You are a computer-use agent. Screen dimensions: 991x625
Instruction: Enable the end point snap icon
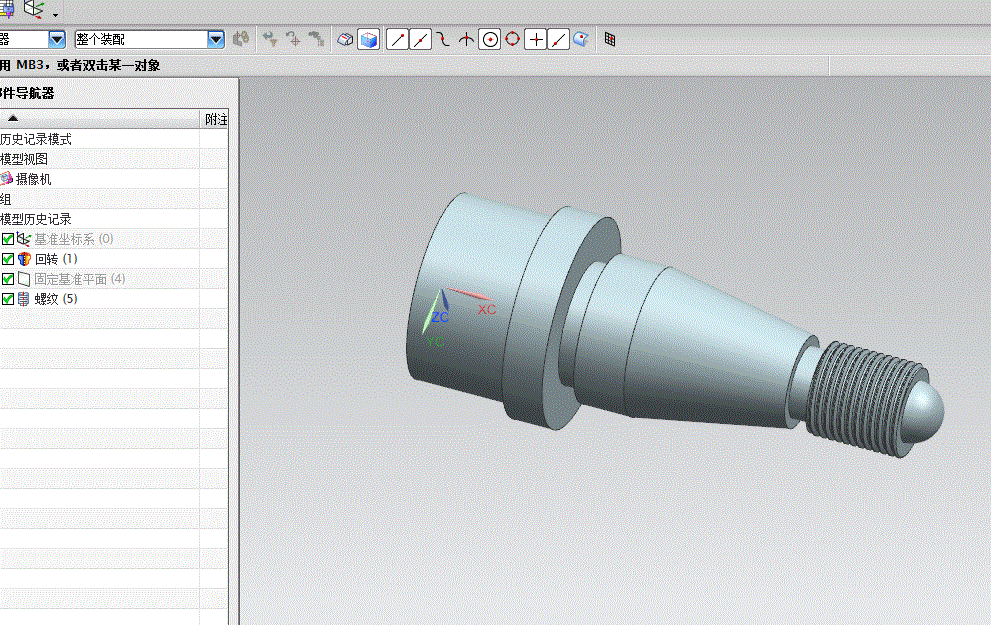[x=397, y=39]
